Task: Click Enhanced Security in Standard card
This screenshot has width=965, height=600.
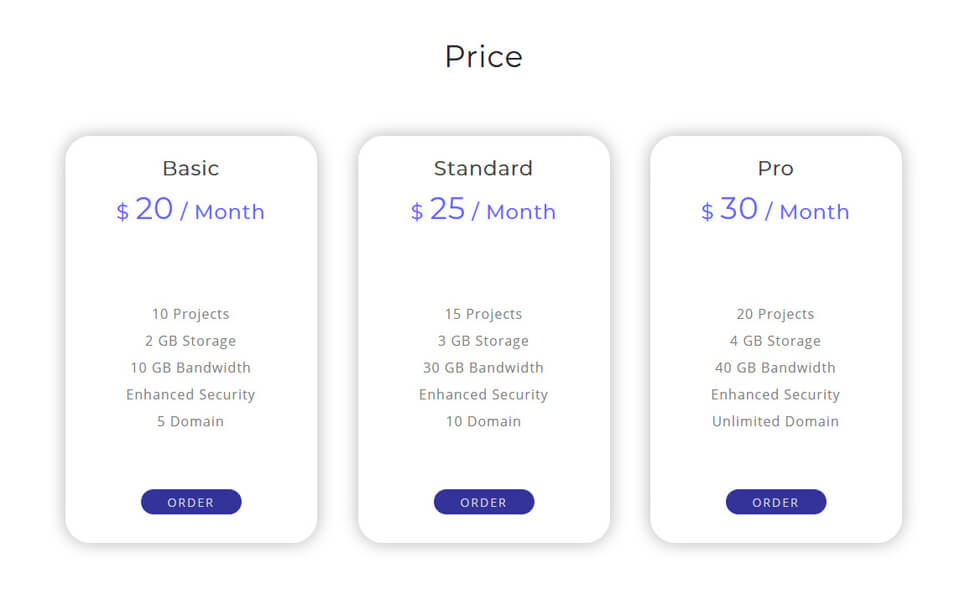Action: coord(484,394)
